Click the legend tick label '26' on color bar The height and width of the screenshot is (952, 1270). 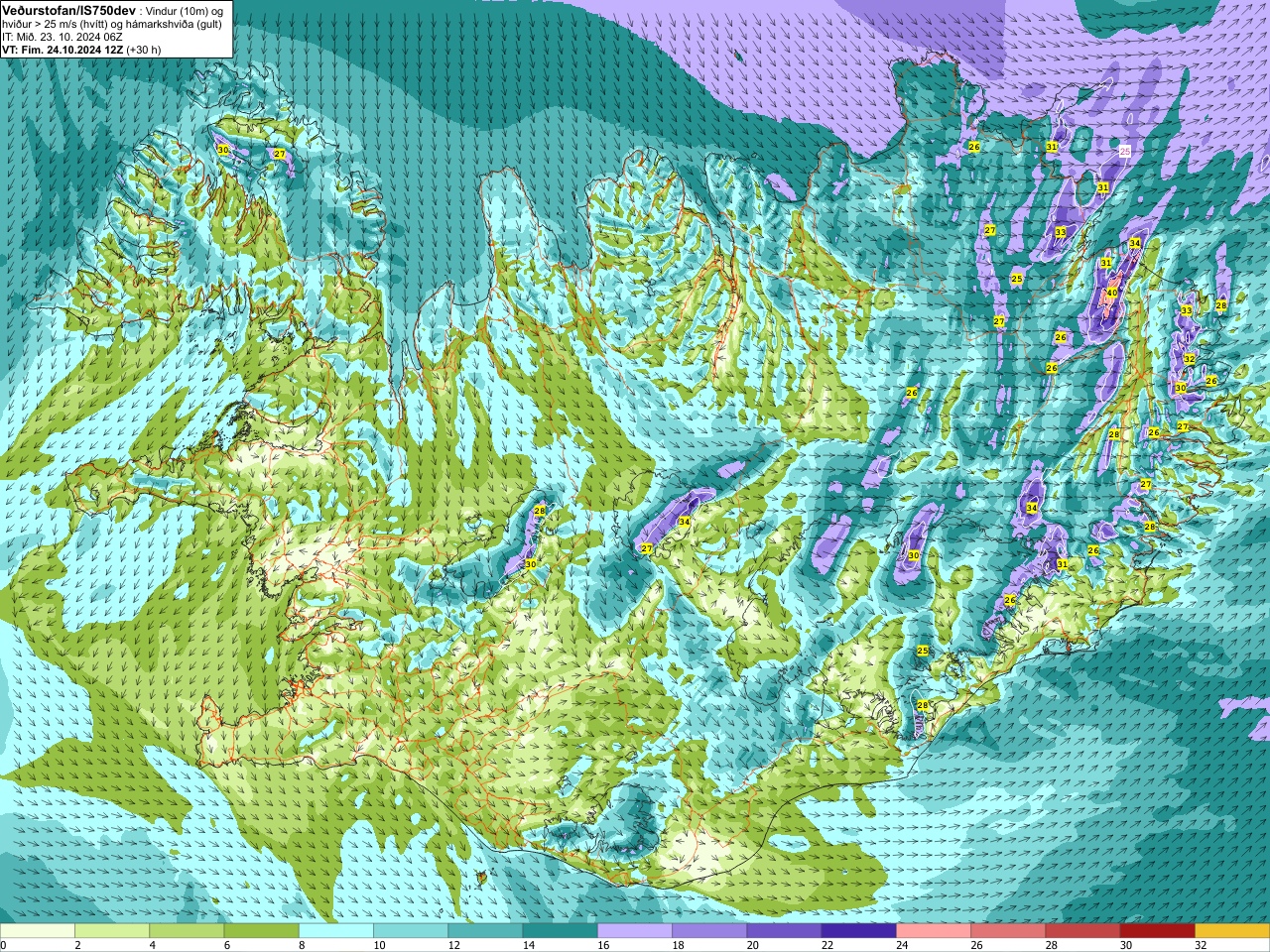(977, 945)
